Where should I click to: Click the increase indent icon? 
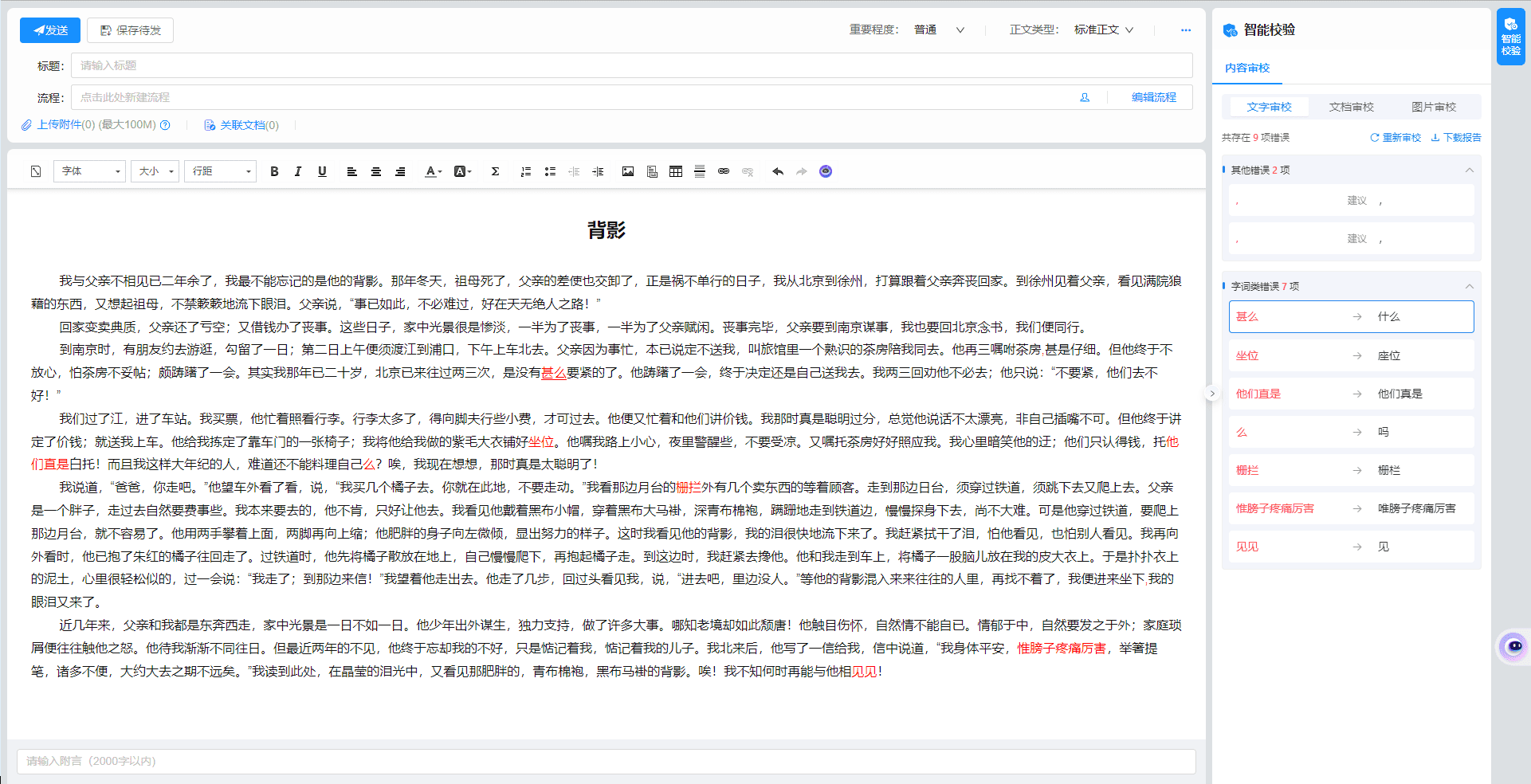pyautogui.click(x=598, y=171)
